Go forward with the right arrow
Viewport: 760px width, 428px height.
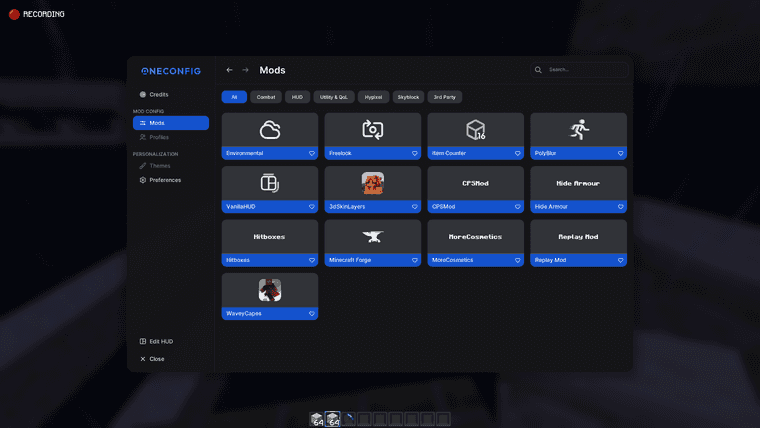[245, 70]
